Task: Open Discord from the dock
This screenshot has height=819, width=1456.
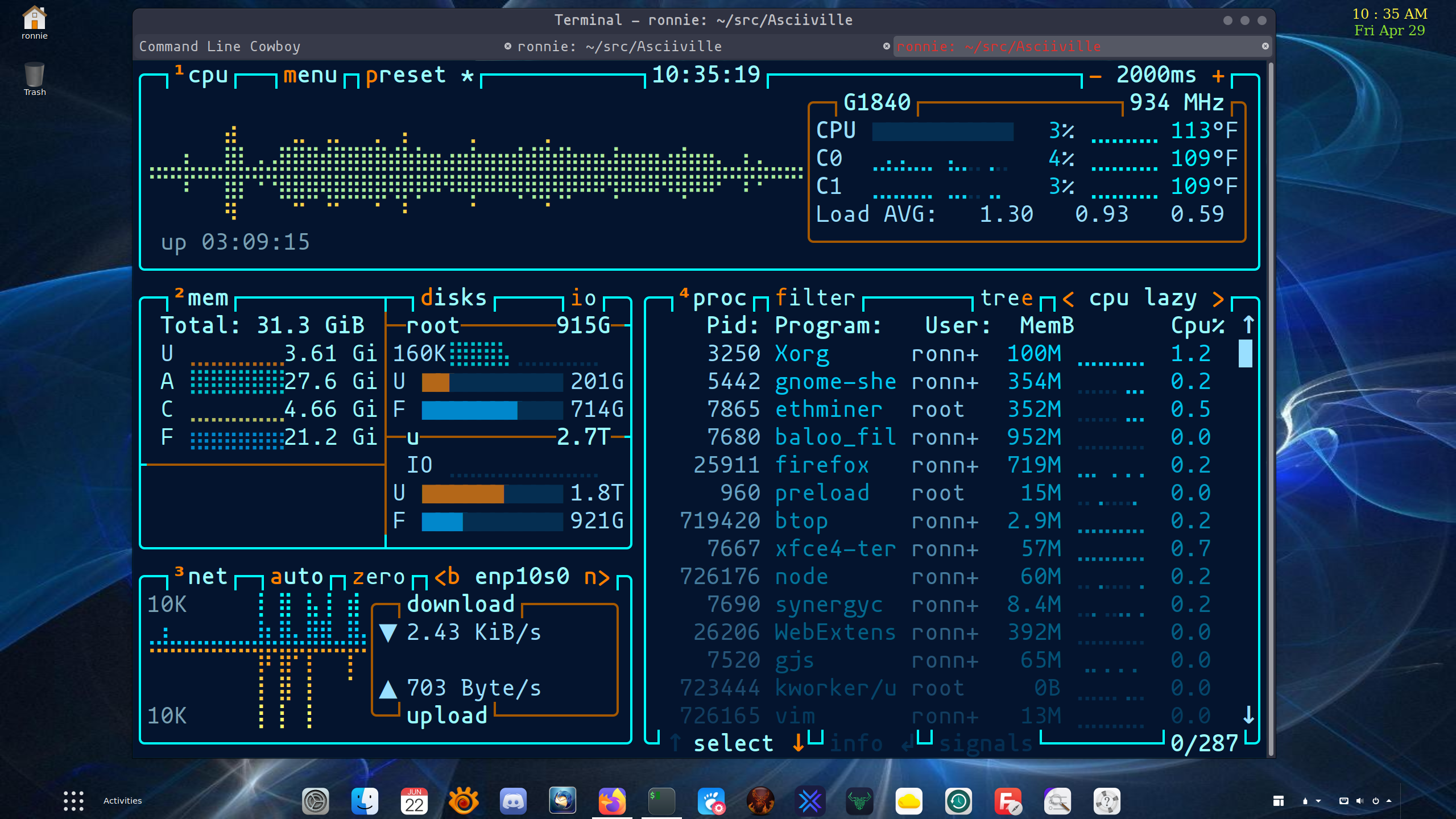Action: point(513,801)
